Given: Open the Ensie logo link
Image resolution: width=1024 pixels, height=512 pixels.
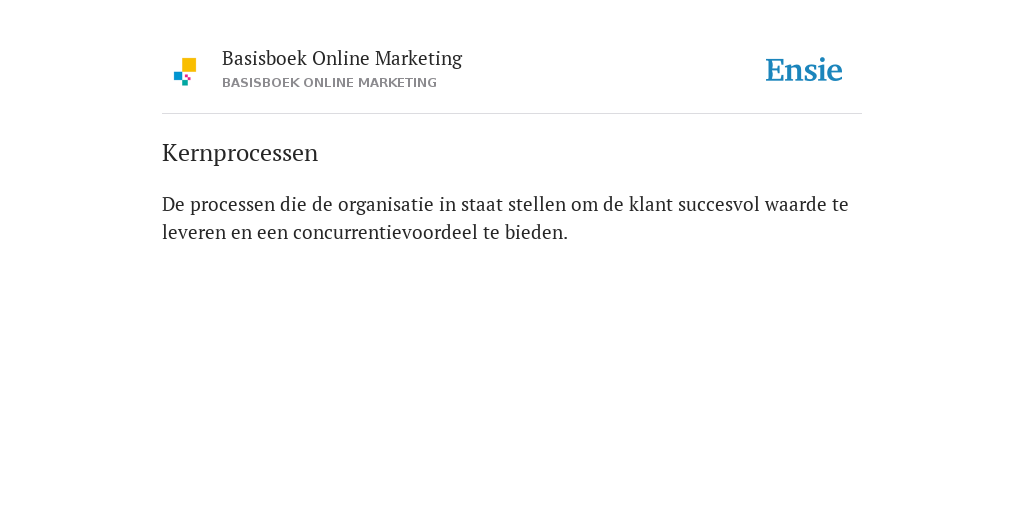Looking at the screenshot, I should (x=804, y=70).
